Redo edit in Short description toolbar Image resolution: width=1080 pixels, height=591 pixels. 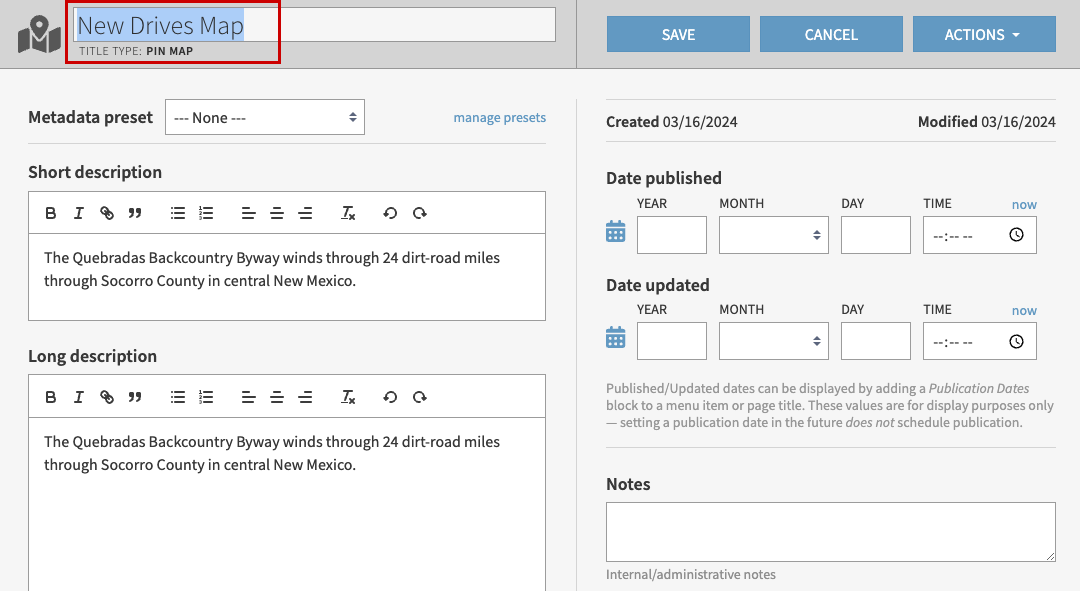pos(420,213)
